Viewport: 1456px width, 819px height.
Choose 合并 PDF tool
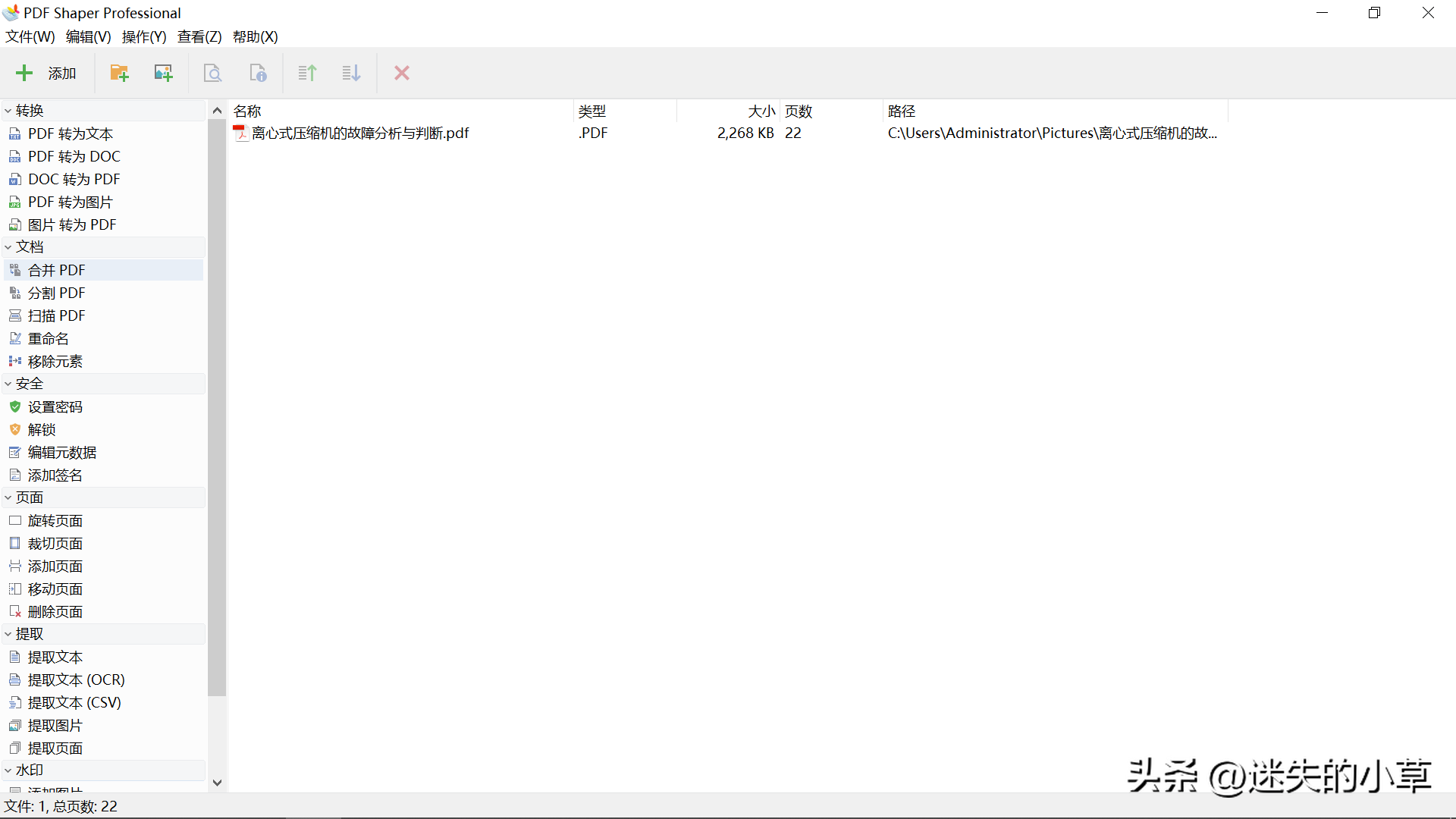[x=104, y=270]
